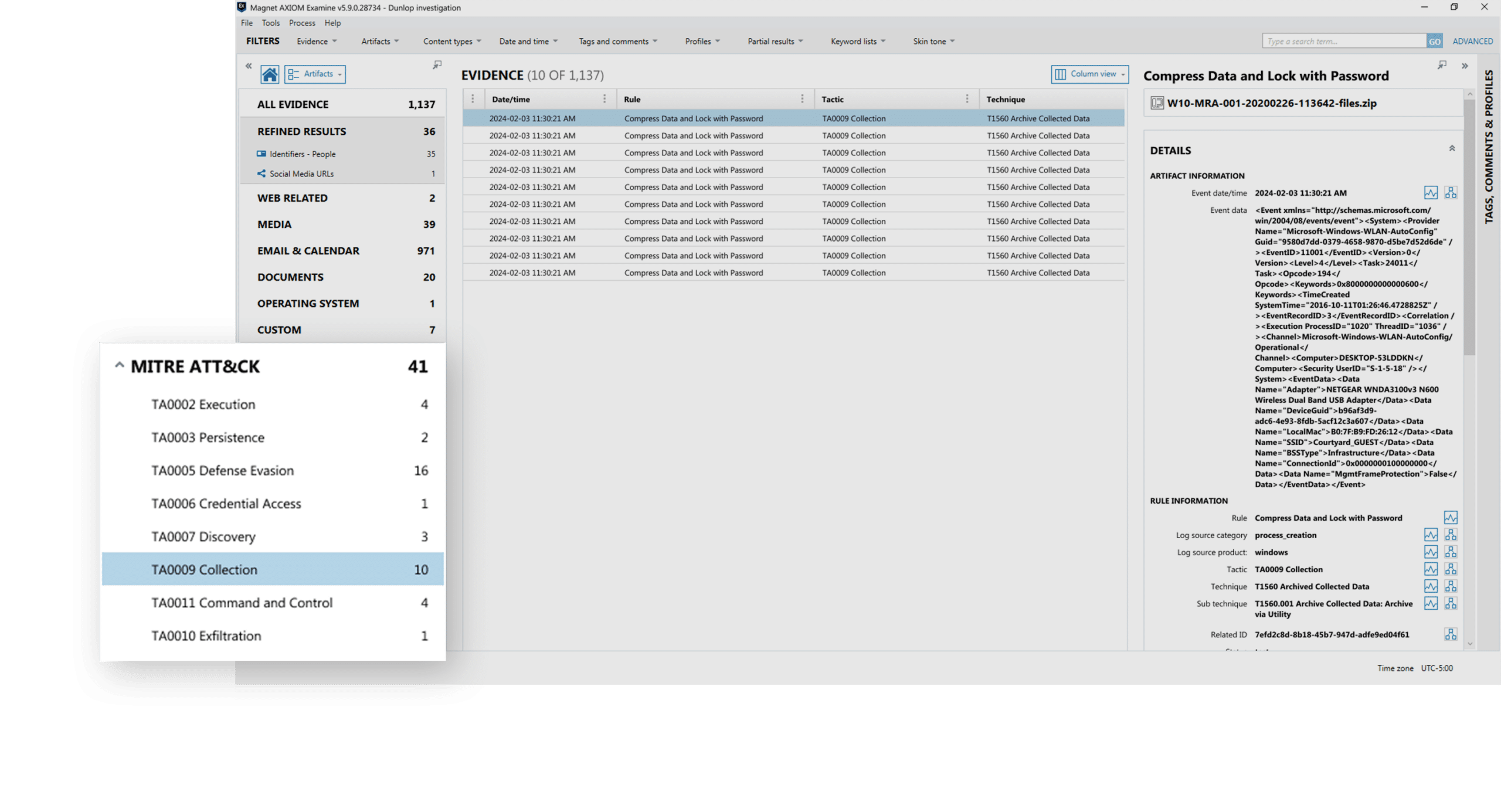
Task: Select REFINED RESULTS category
Action: coord(343,131)
